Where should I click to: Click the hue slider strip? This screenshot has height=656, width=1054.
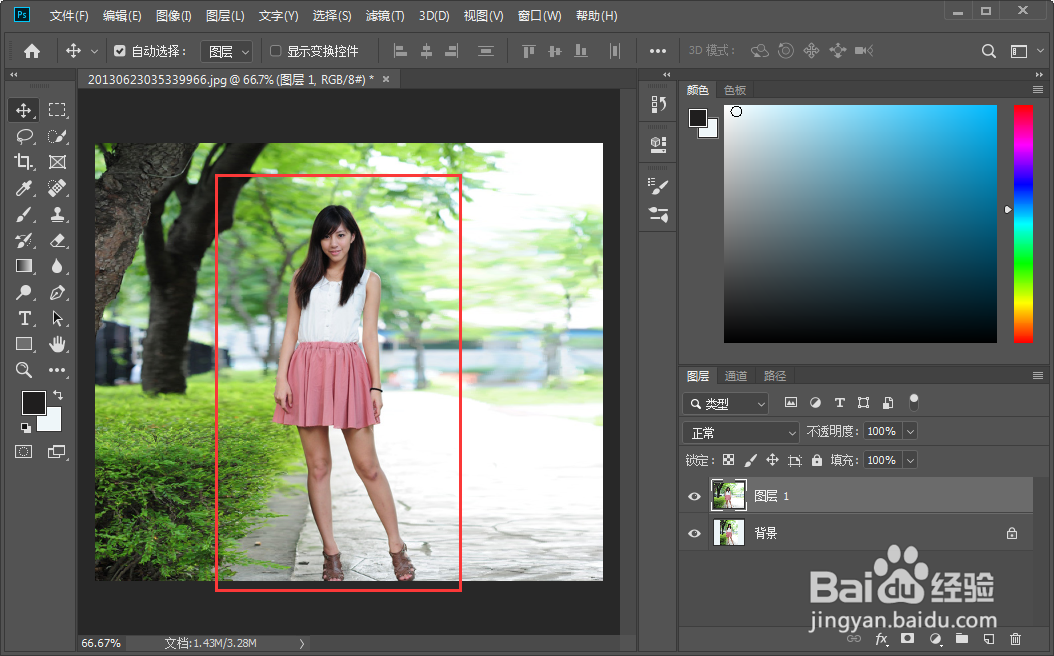point(1023,224)
